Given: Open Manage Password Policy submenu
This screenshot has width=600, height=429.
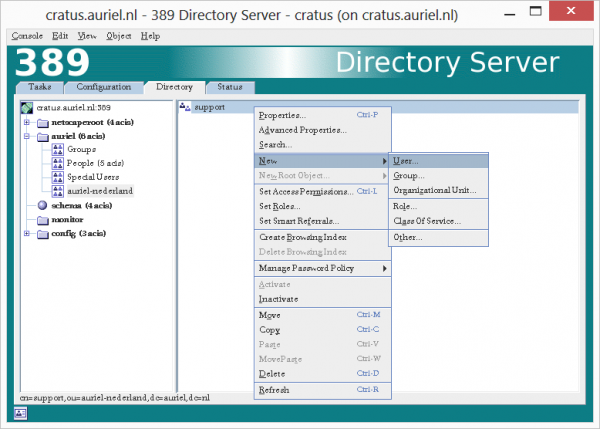Looking at the screenshot, I should (x=309, y=268).
